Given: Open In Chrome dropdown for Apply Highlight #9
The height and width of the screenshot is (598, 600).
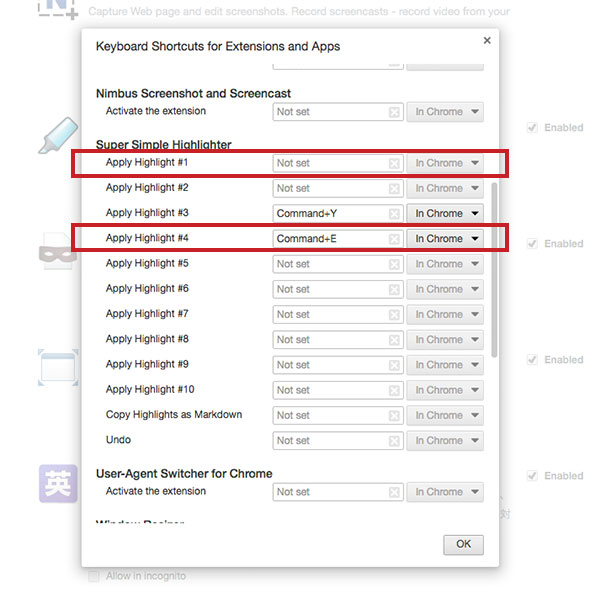Looking at the screenshot, I should (x=445, y=365).
